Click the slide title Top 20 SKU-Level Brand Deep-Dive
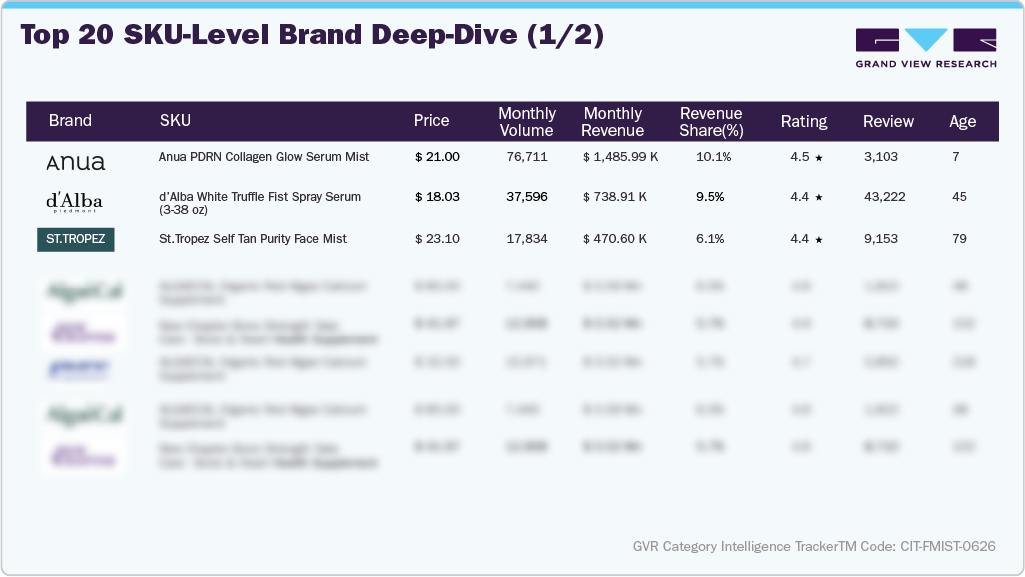1025x577 pixels. coord(312,35)
